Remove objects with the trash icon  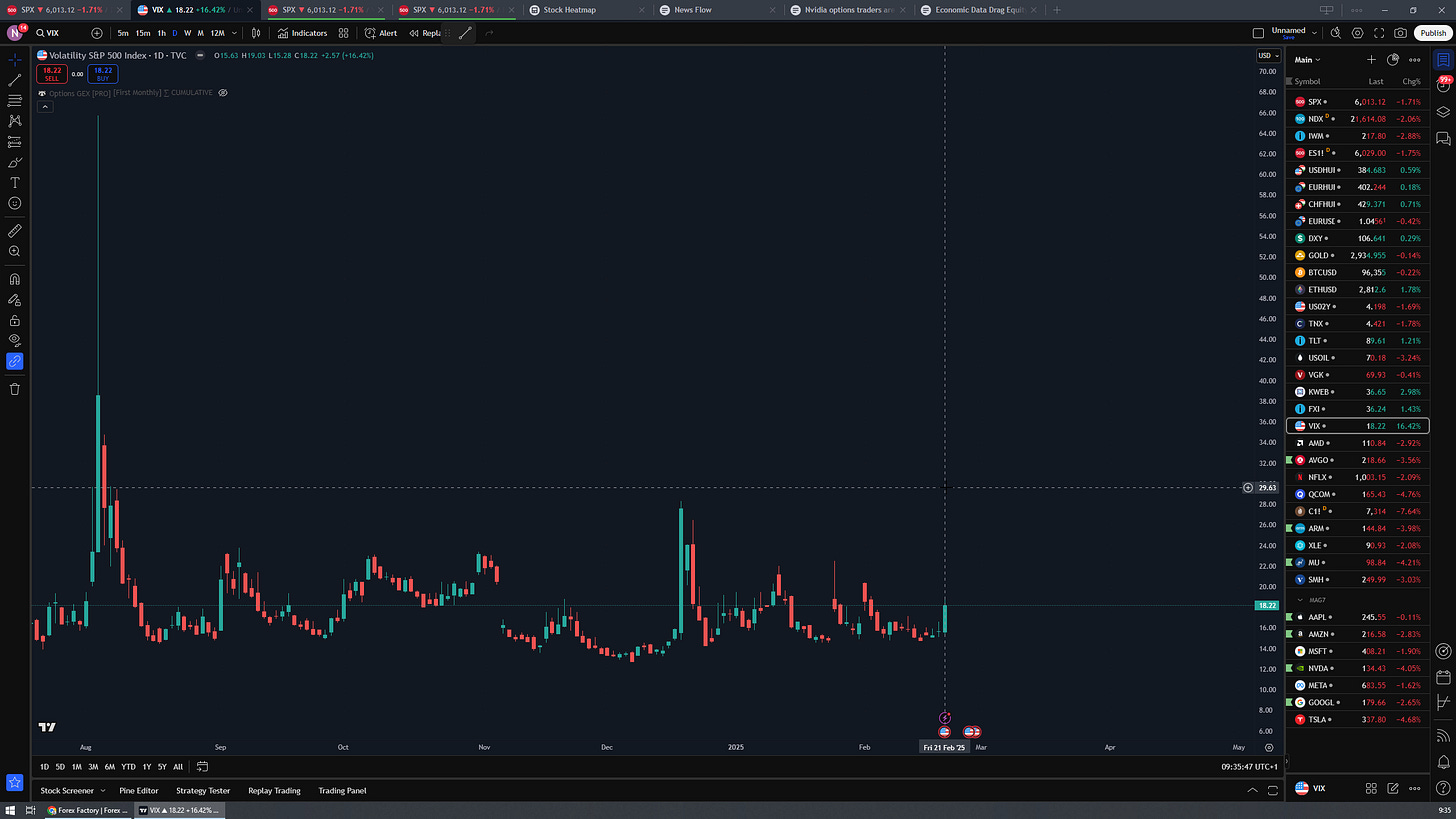(15, 389)
